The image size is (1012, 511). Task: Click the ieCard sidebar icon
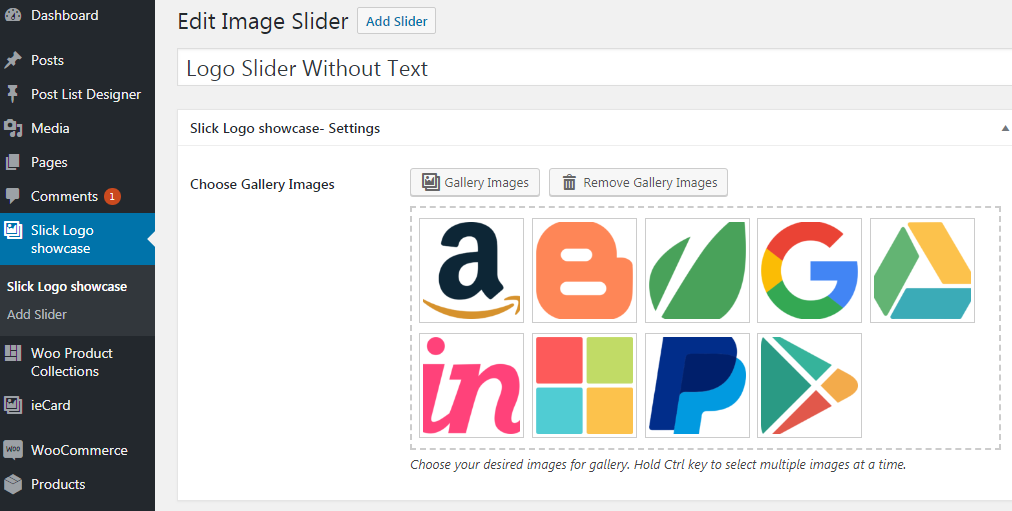[13, 405]
